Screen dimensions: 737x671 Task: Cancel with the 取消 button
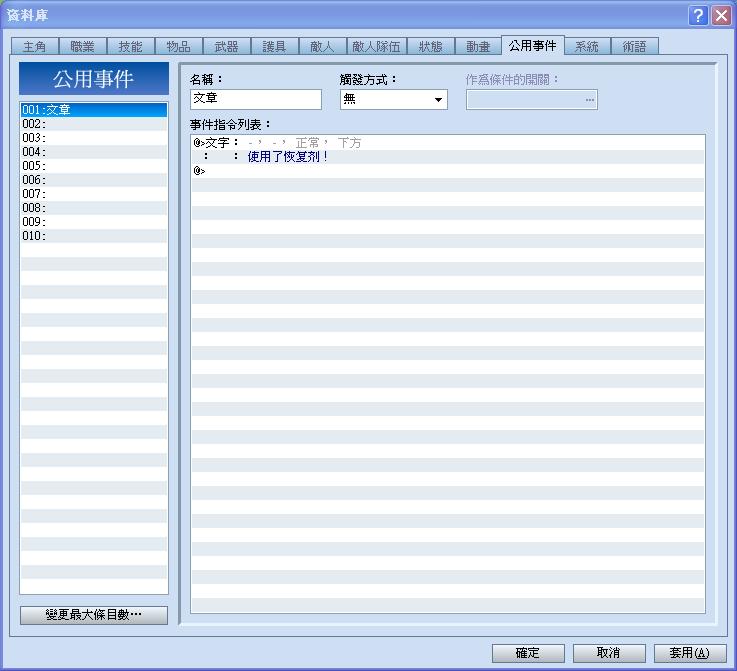click(609, 653)
